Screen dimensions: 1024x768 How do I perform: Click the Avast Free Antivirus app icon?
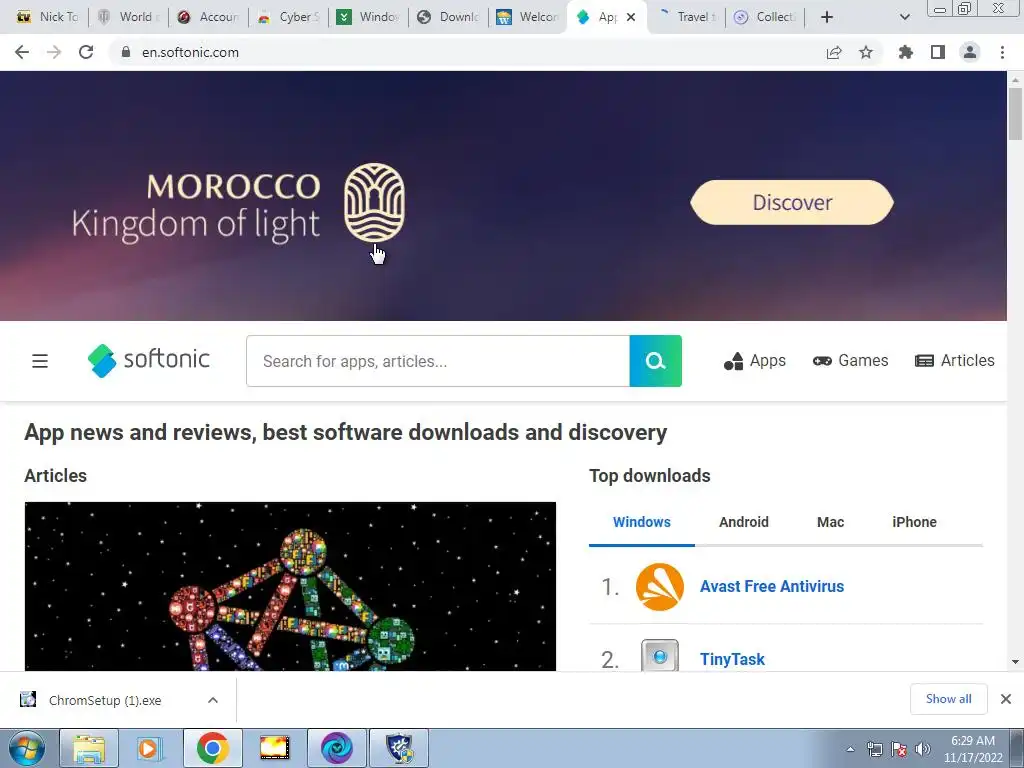[x=660, y=586]
